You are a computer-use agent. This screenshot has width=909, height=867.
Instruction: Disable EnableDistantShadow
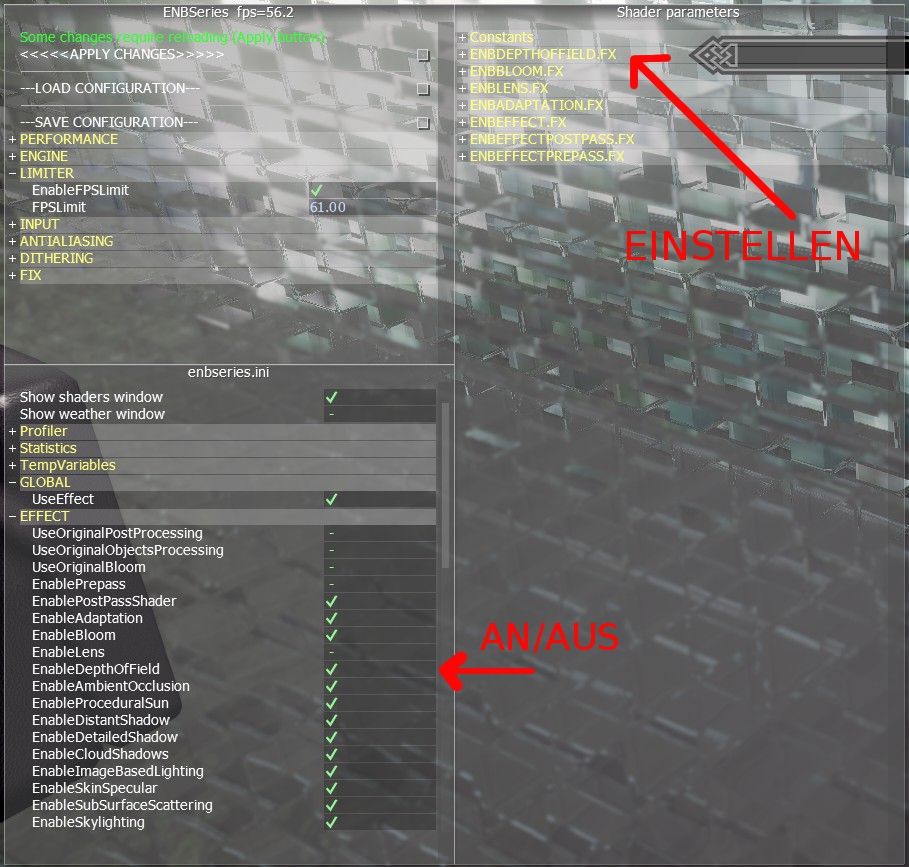[332, 720]
